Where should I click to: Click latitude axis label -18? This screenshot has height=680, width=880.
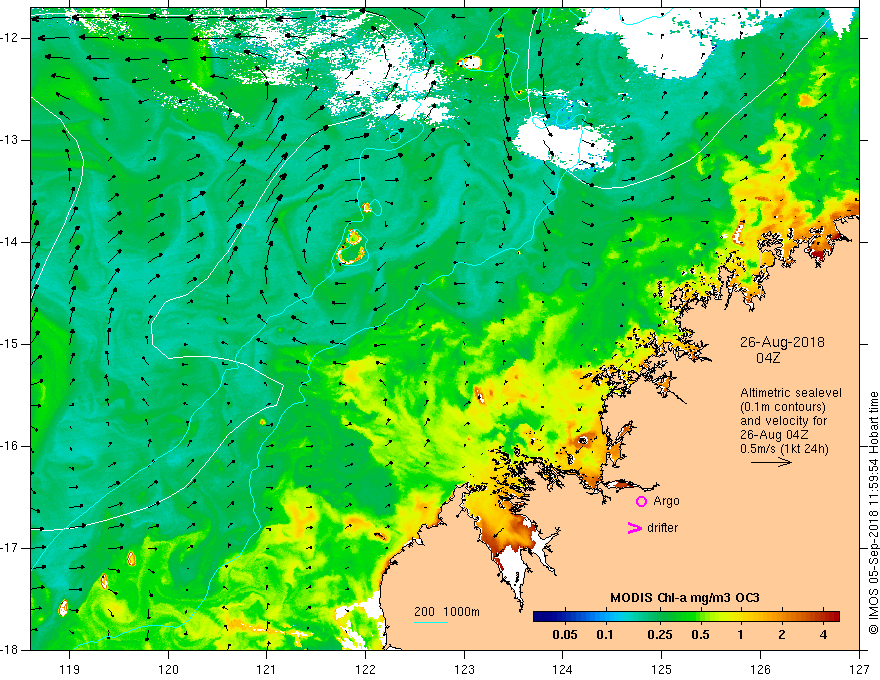click(10, 650)
